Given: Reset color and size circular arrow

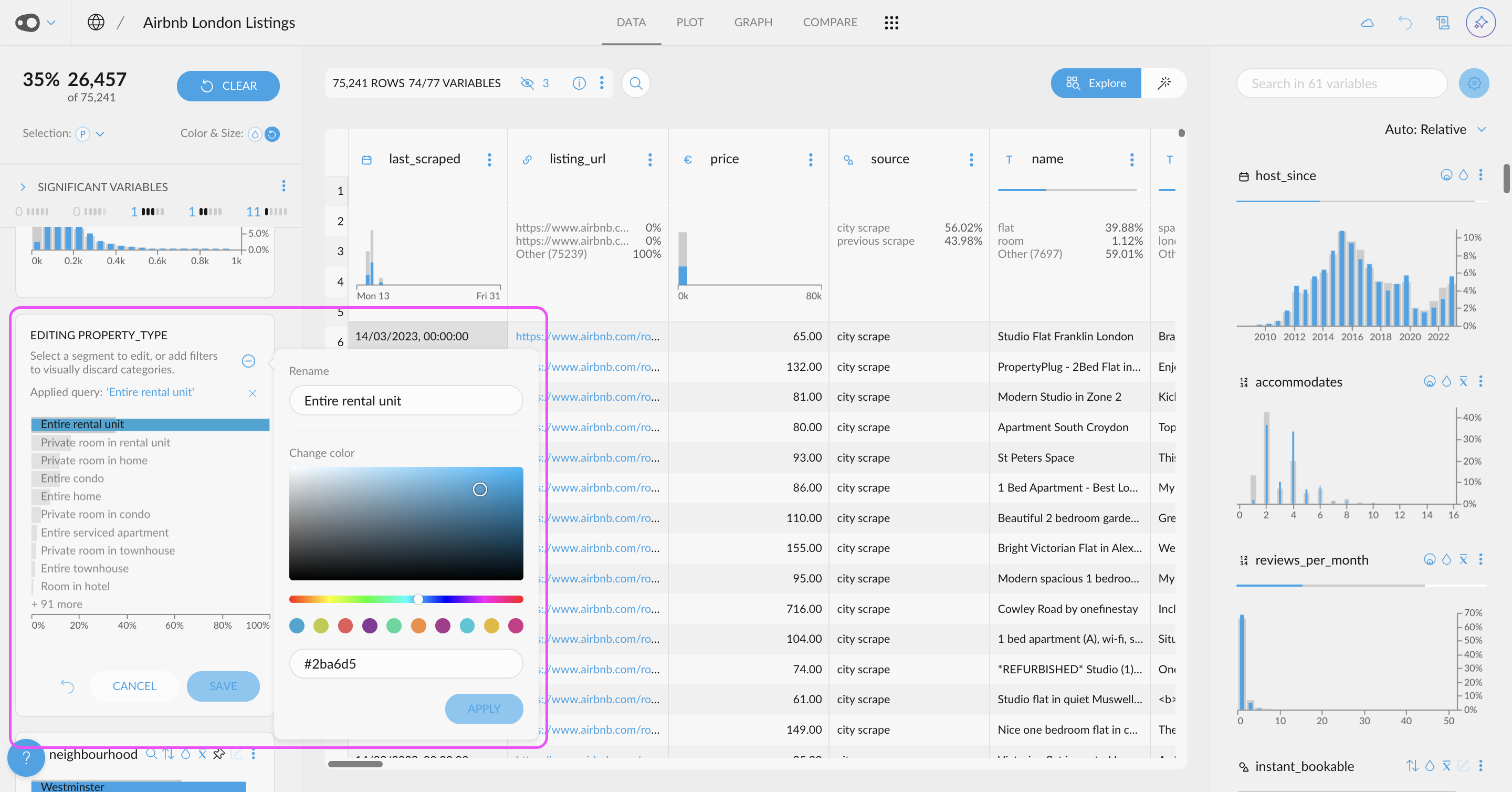Looking at the screenshot, I should pyautogui.click(x=272, y=134).
